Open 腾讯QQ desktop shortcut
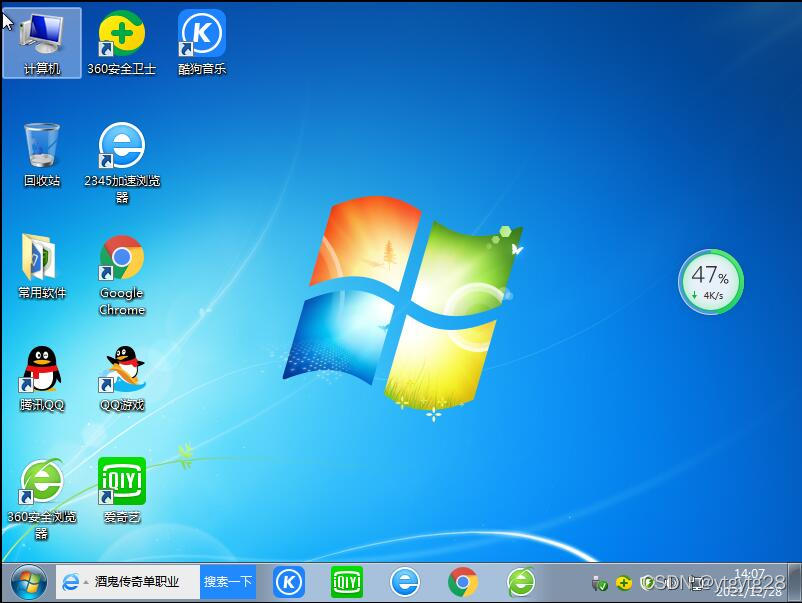This screenshot has width=802, height=603. pyautogui.click(x=41, y=379)
